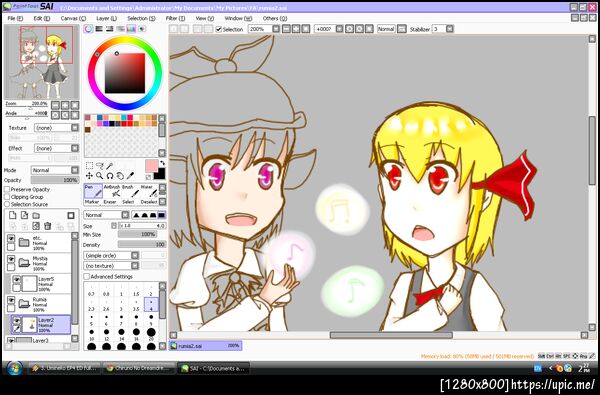Create a new layer folder
Image resolution: width=600 pixels, height=395 pixels.
coord(36,215)
